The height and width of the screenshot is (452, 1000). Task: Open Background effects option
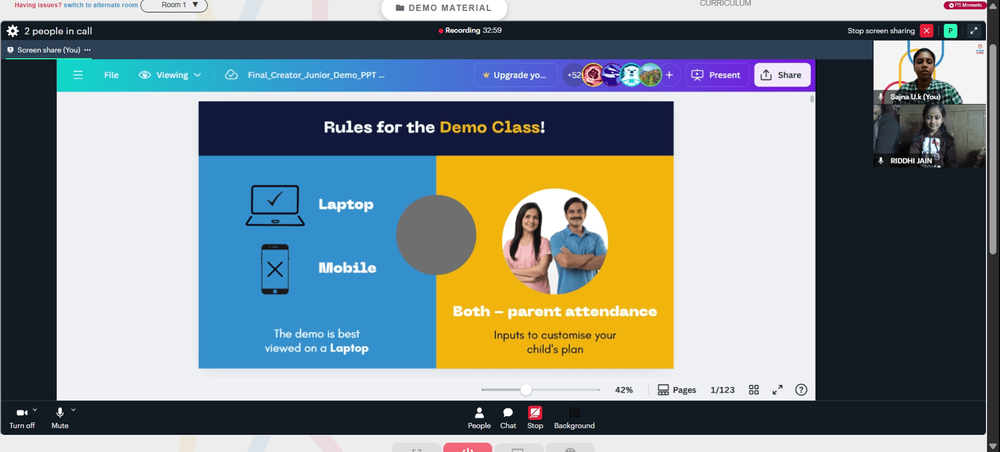point(574,418)
